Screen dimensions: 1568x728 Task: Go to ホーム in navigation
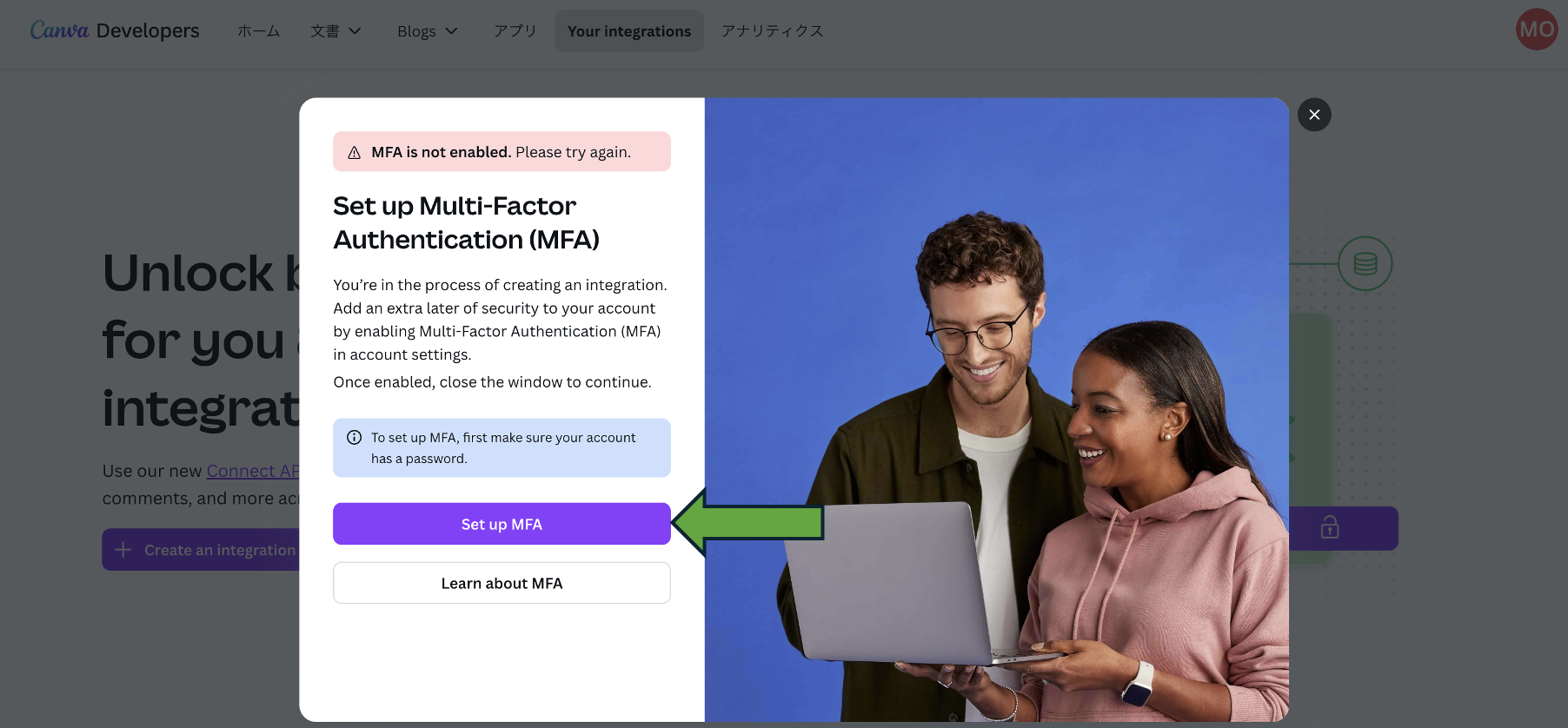[x=259, y=31]
